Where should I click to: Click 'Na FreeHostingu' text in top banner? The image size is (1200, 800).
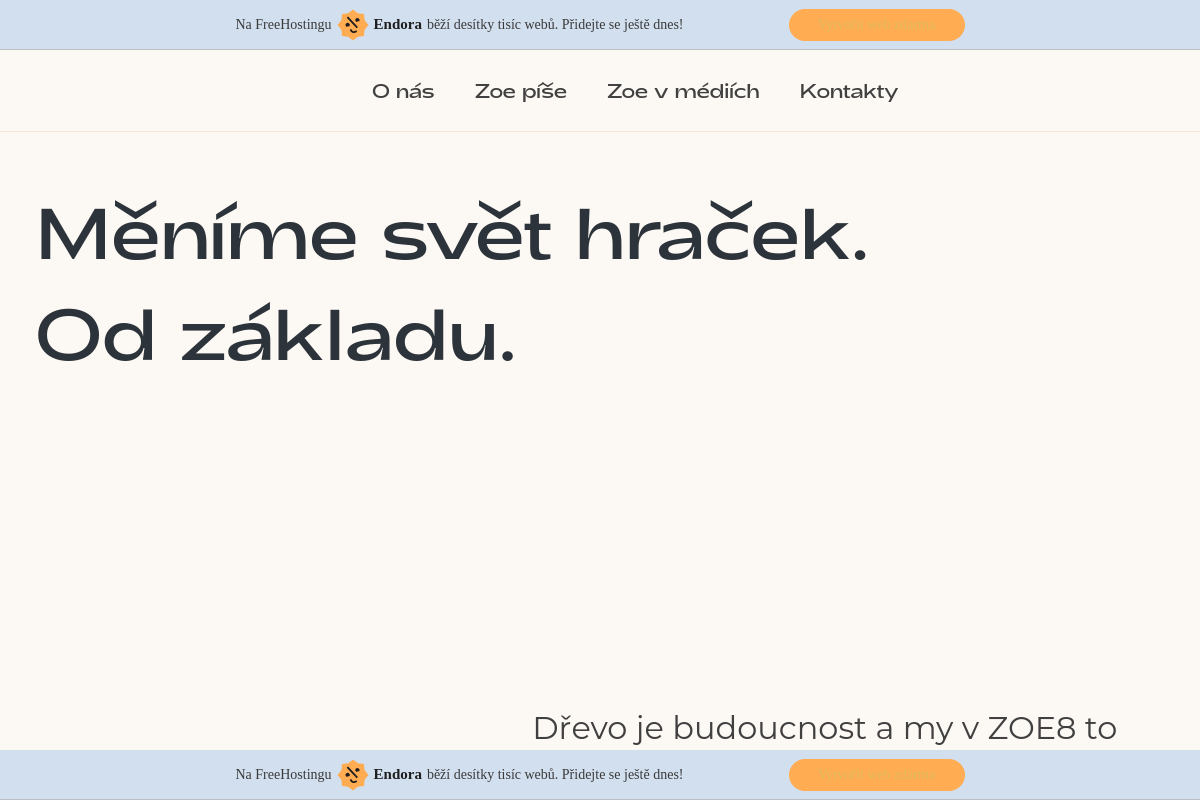pos(283,25)
